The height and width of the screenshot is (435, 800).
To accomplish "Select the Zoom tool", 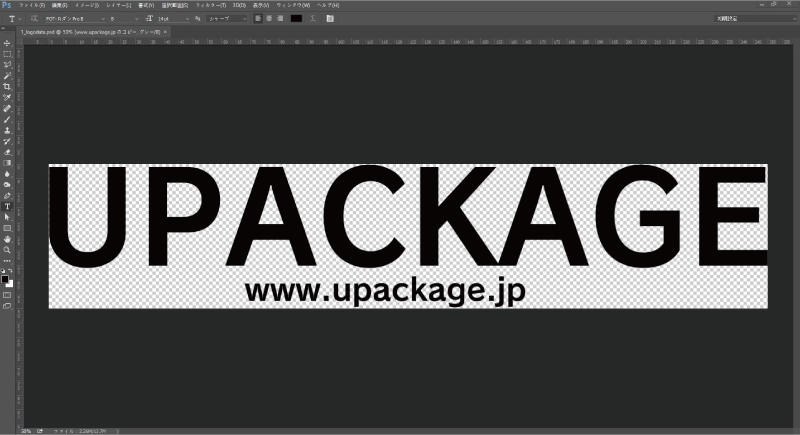I will coord(7,250).
